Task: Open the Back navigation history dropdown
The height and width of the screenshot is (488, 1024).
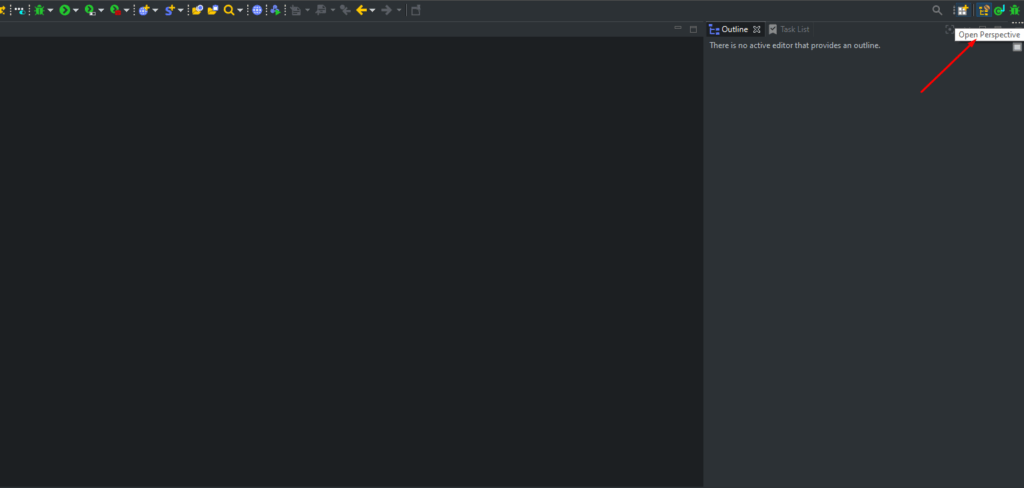Action: (x=373, y=10)
